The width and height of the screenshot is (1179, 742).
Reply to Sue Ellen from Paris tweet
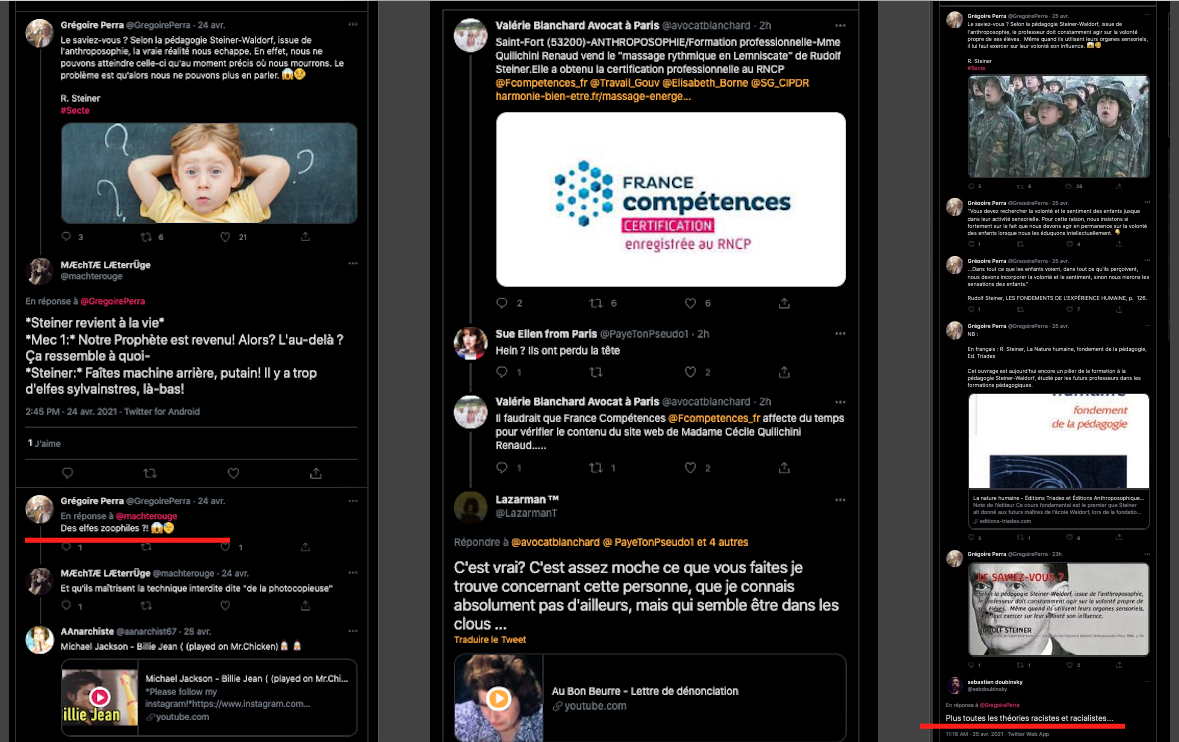click(502, 371)
